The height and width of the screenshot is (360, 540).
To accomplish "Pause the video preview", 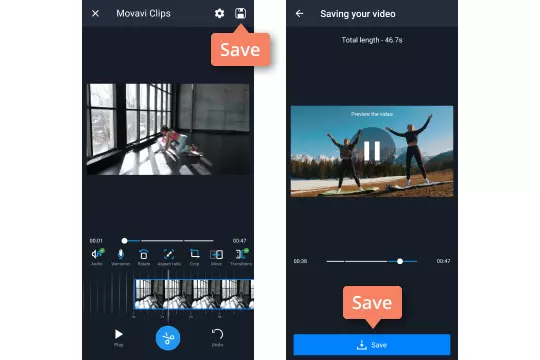I will tap(372, 151).
